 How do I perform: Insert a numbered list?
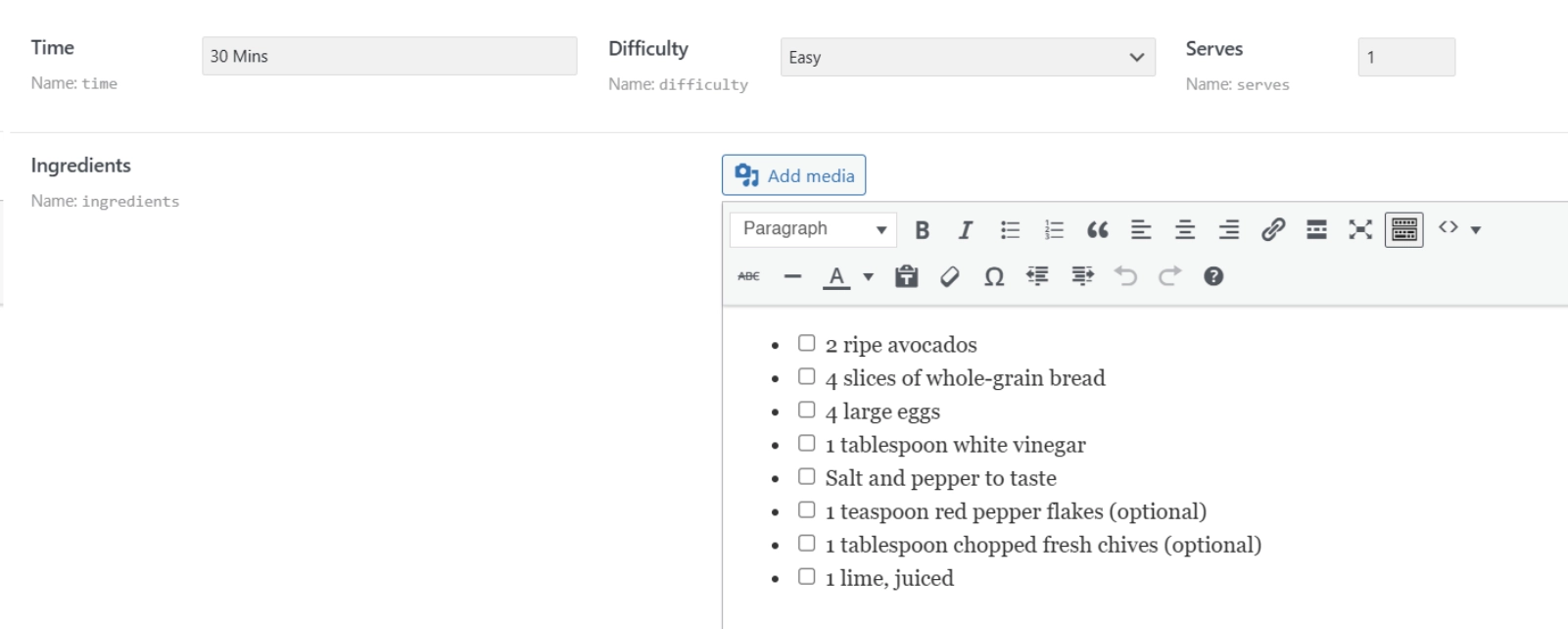pyautogui.click(x=1054, y=229)
